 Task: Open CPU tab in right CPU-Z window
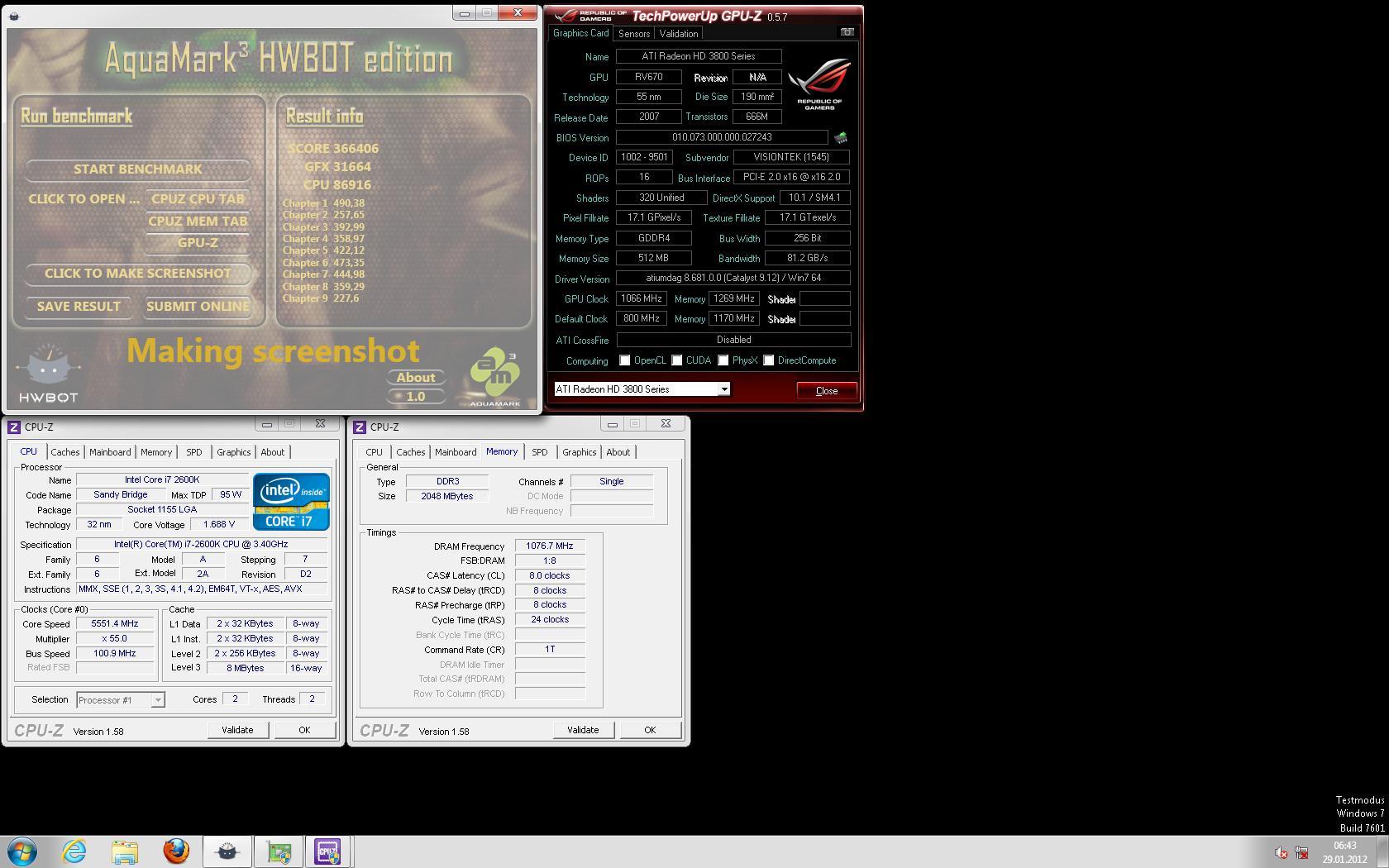coord(375,452)
